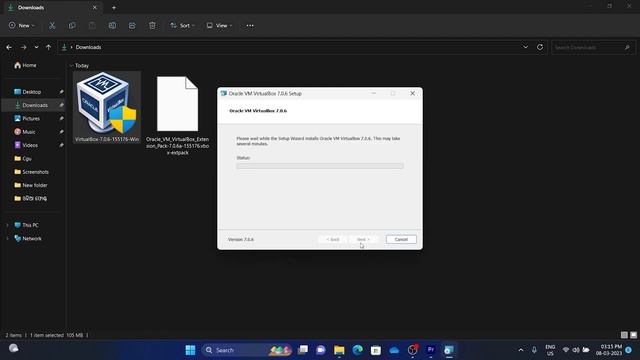Expand address bar history dropdown

[x=525, y=47]
